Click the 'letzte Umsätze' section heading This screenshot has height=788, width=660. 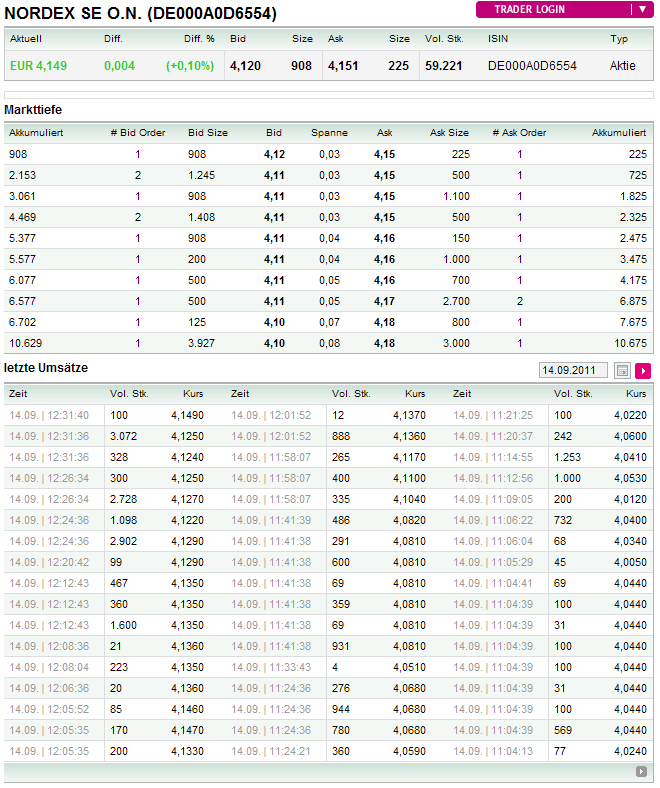click(45, 369)
